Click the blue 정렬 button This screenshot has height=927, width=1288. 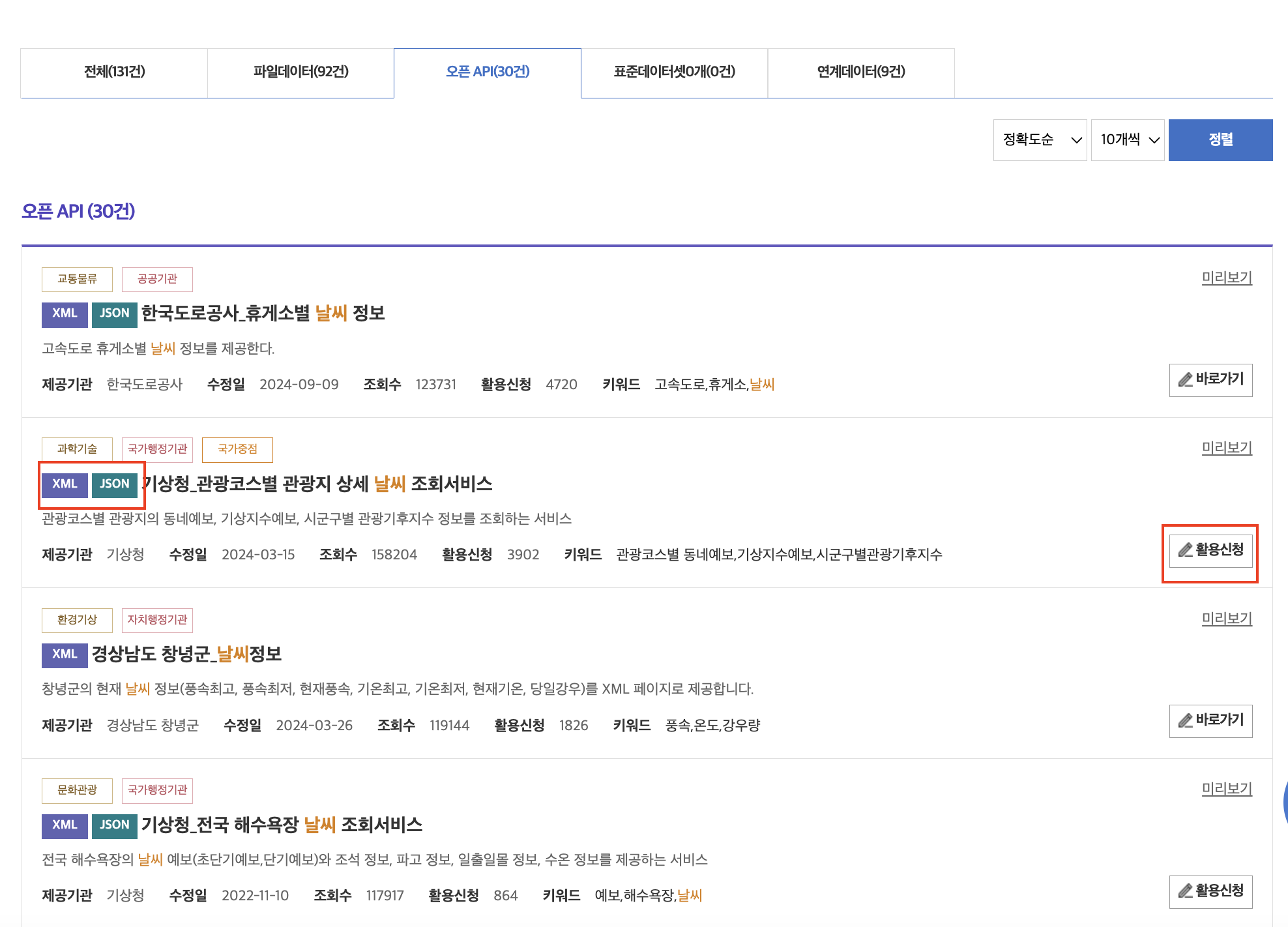pos(1220,140)
